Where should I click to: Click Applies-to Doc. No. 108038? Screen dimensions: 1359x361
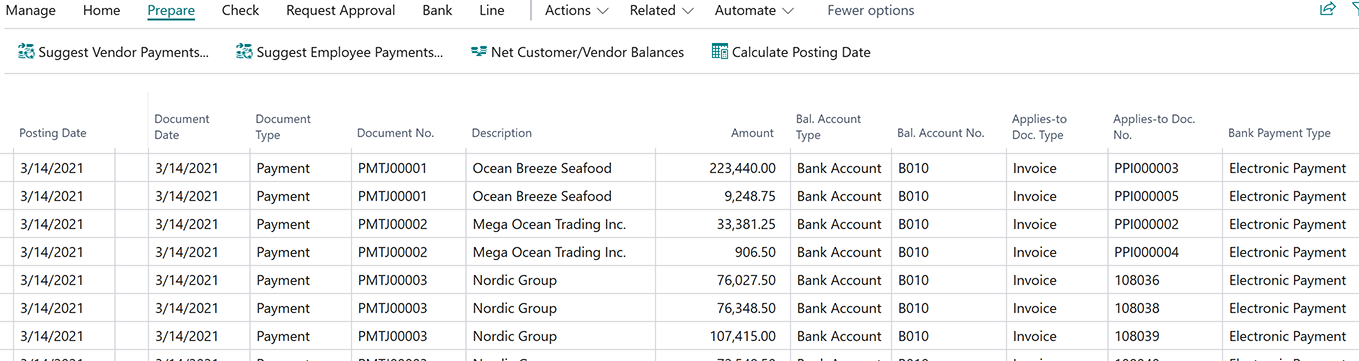1137,308
